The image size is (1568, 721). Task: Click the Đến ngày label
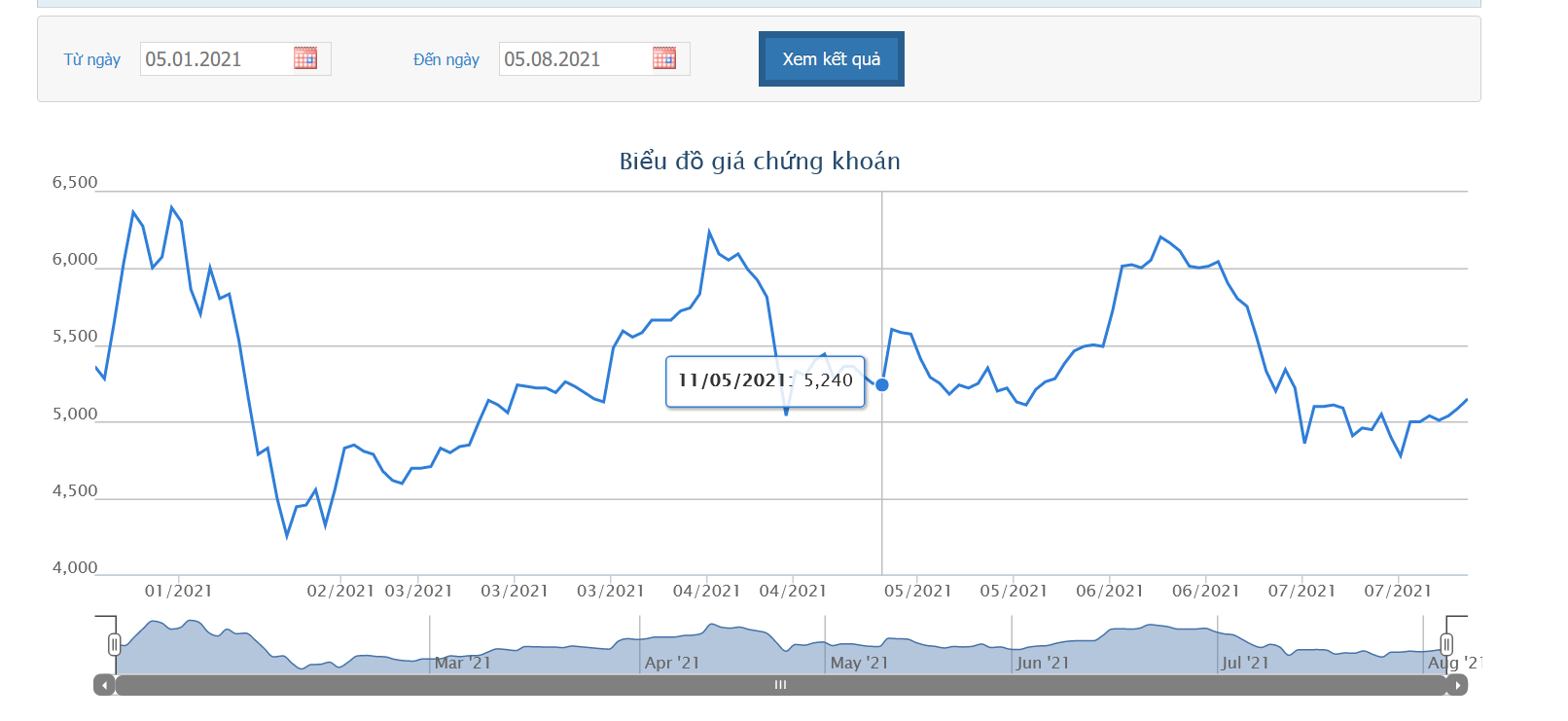coord(446,59)
